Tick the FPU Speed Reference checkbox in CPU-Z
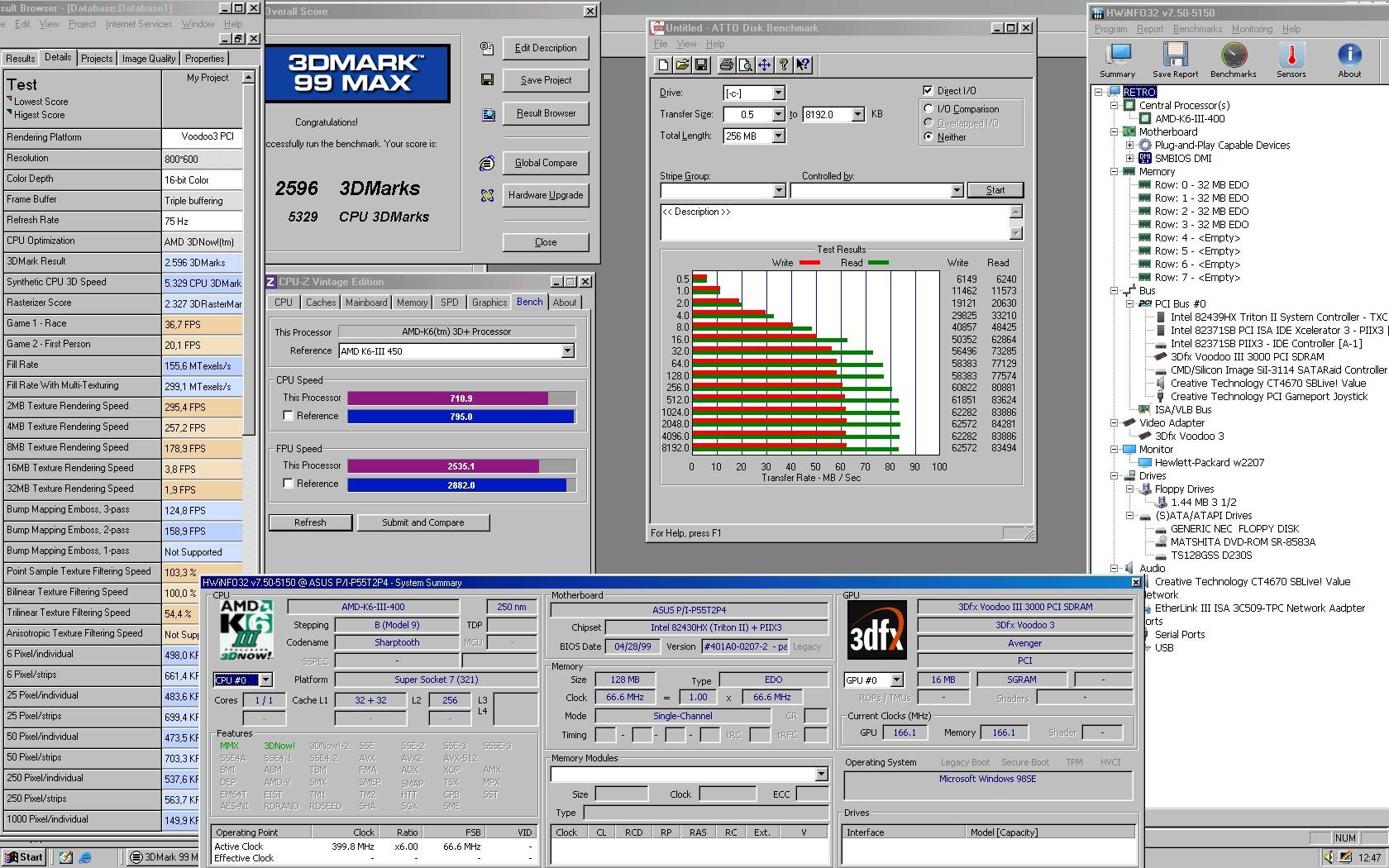The width and height of the screenshot is (1389, 868). [x=289, y=484]
